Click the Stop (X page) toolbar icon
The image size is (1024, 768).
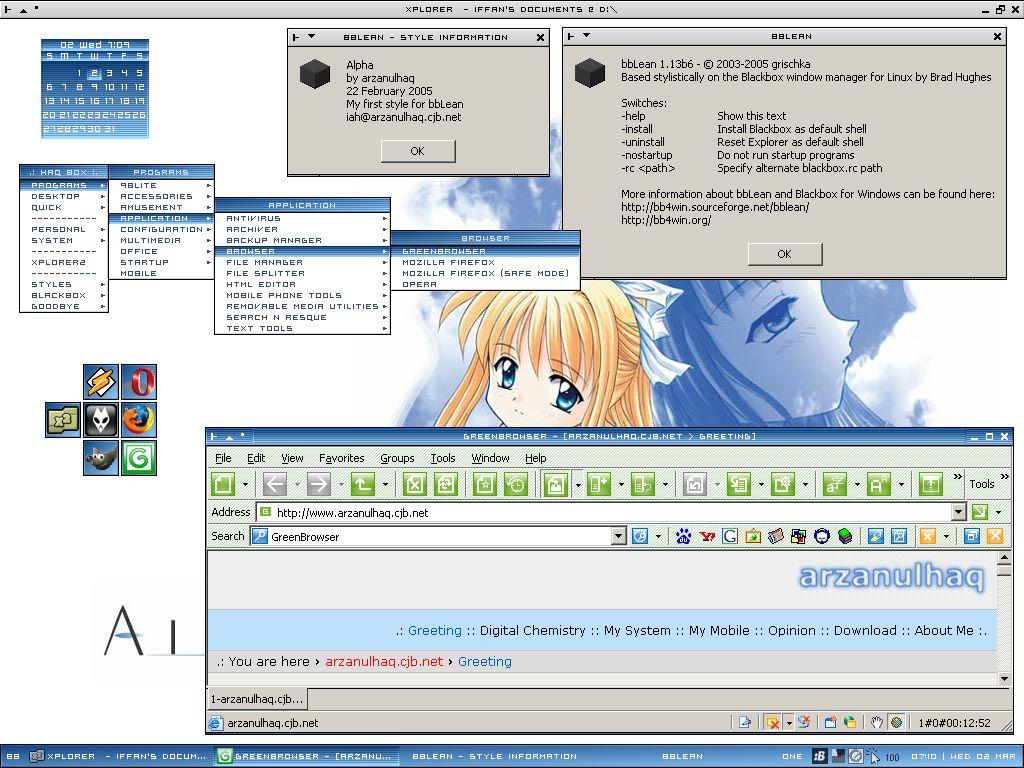[414, 484]
